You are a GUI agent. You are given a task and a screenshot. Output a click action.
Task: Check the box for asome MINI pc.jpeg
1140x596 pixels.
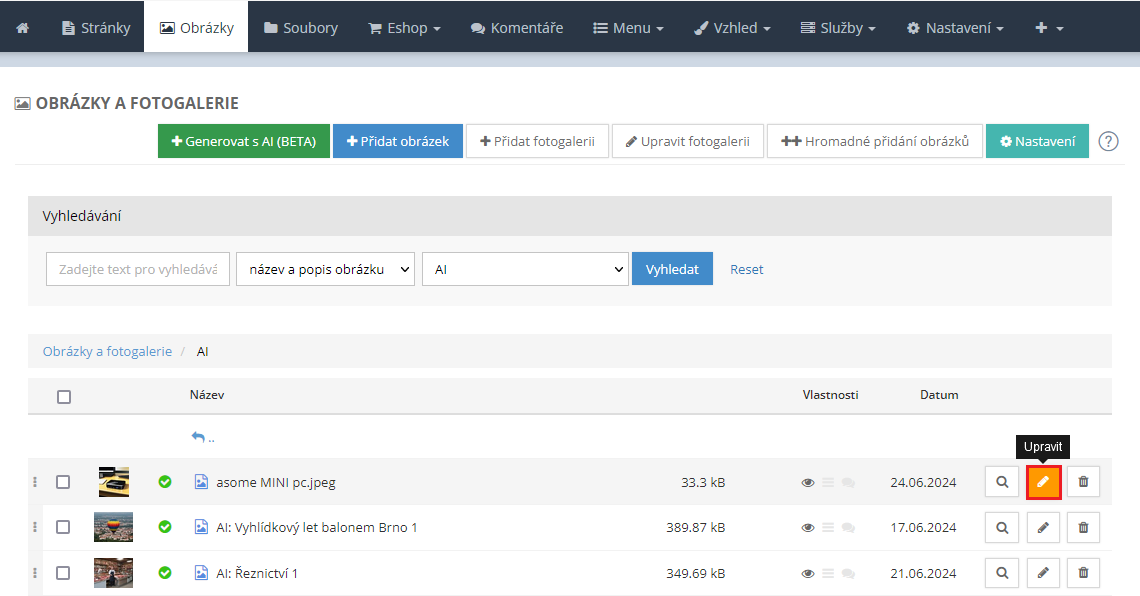(63, 482)
